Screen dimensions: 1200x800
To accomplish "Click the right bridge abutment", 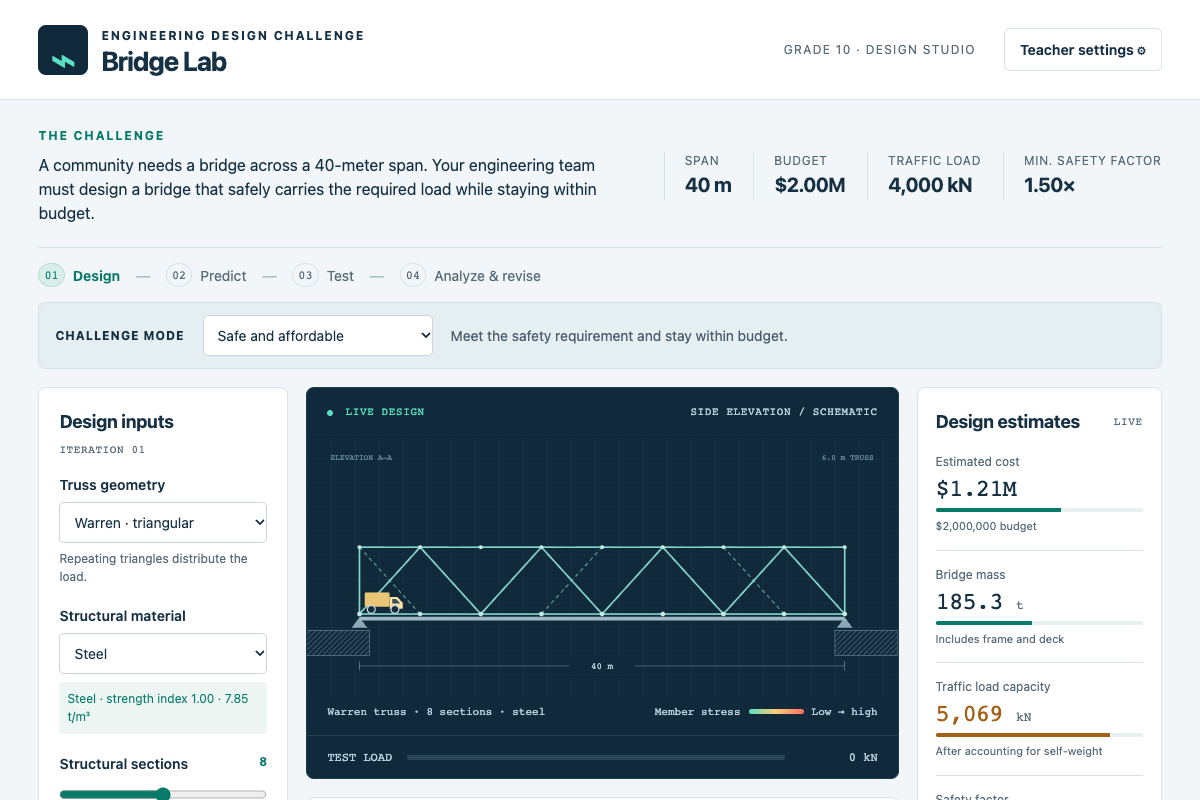I will click(866, 643).
